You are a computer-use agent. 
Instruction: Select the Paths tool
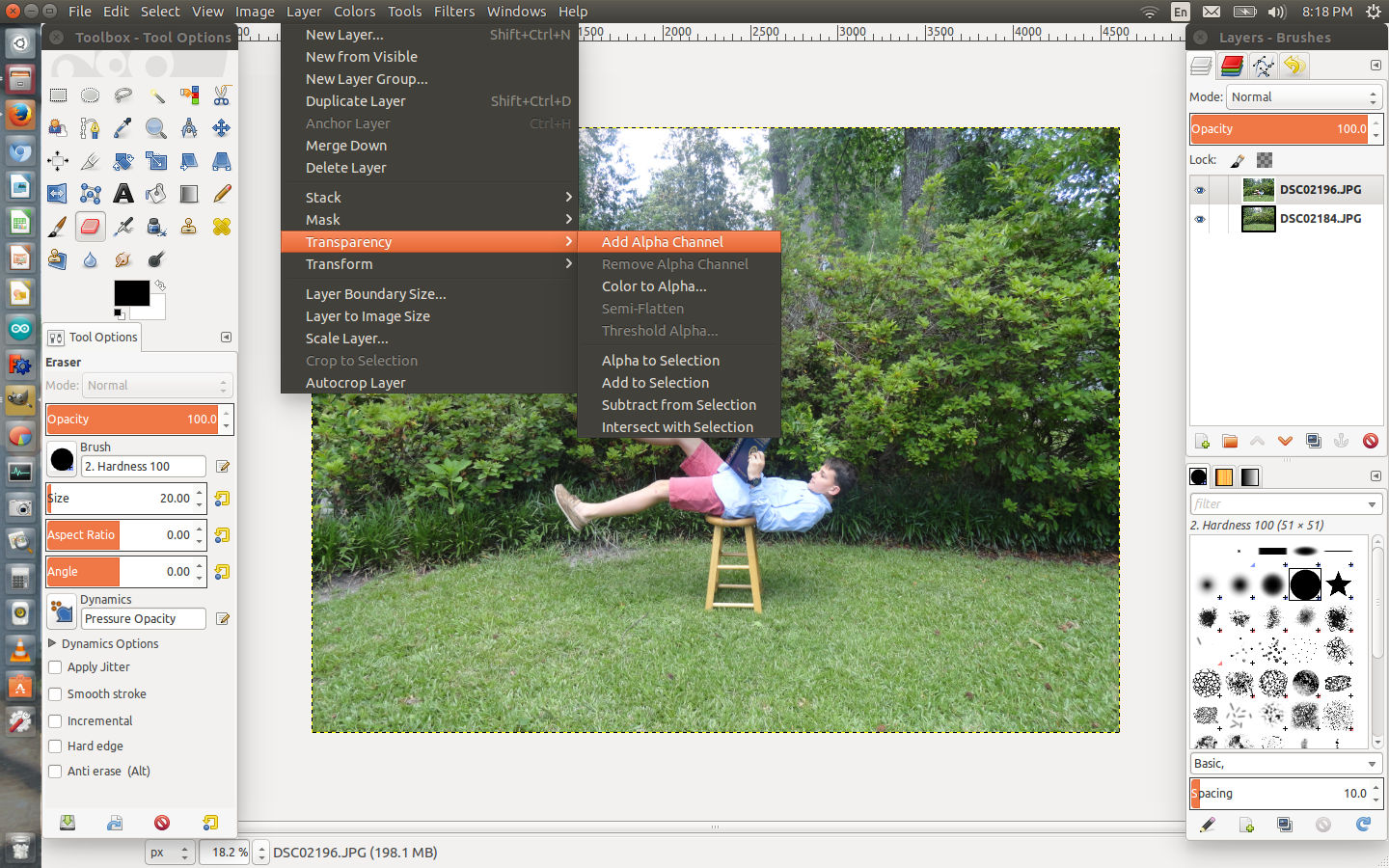pos(91,128)
